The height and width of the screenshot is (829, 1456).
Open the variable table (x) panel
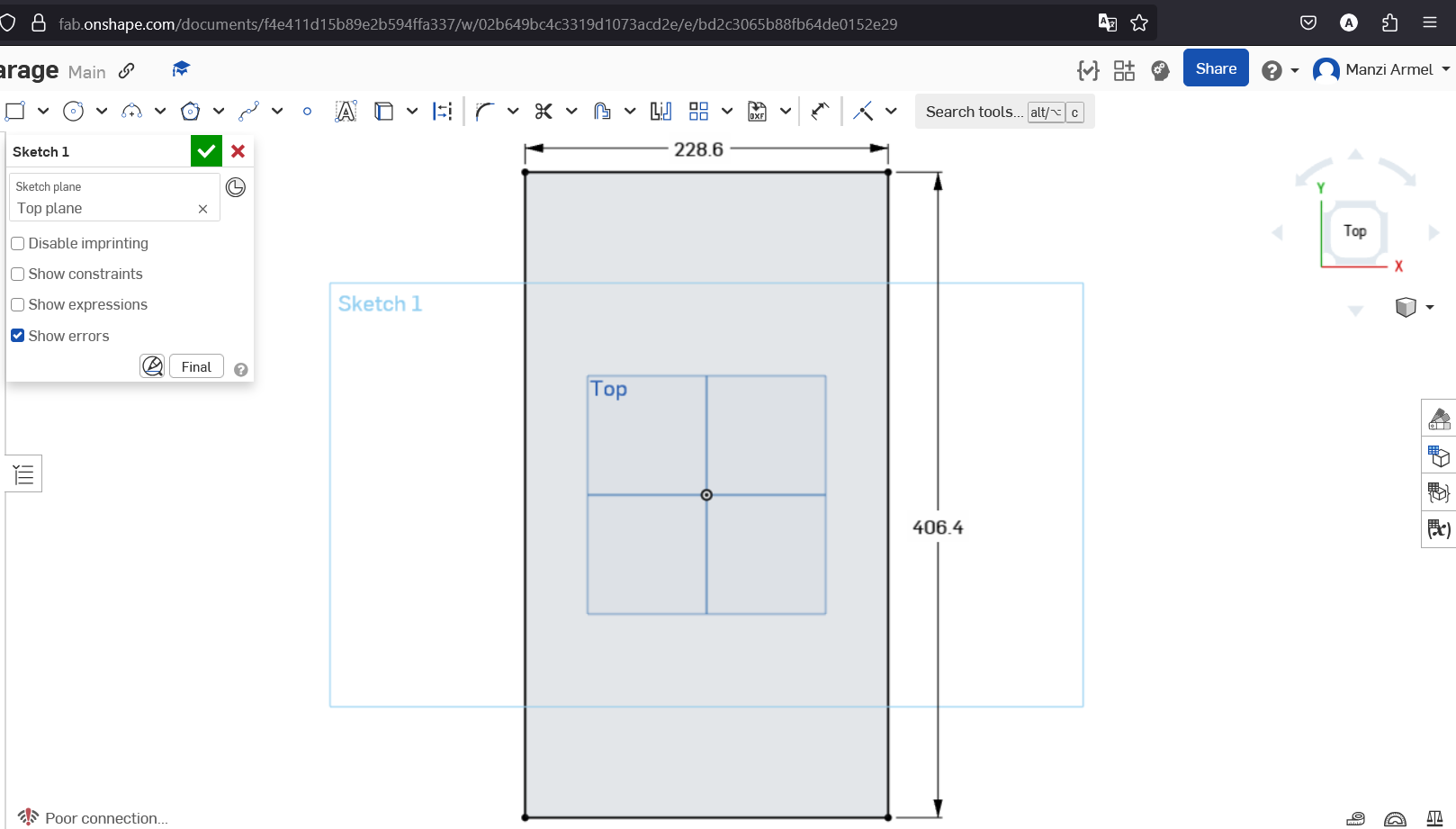pyautogui.click(x=1439, y=529)
